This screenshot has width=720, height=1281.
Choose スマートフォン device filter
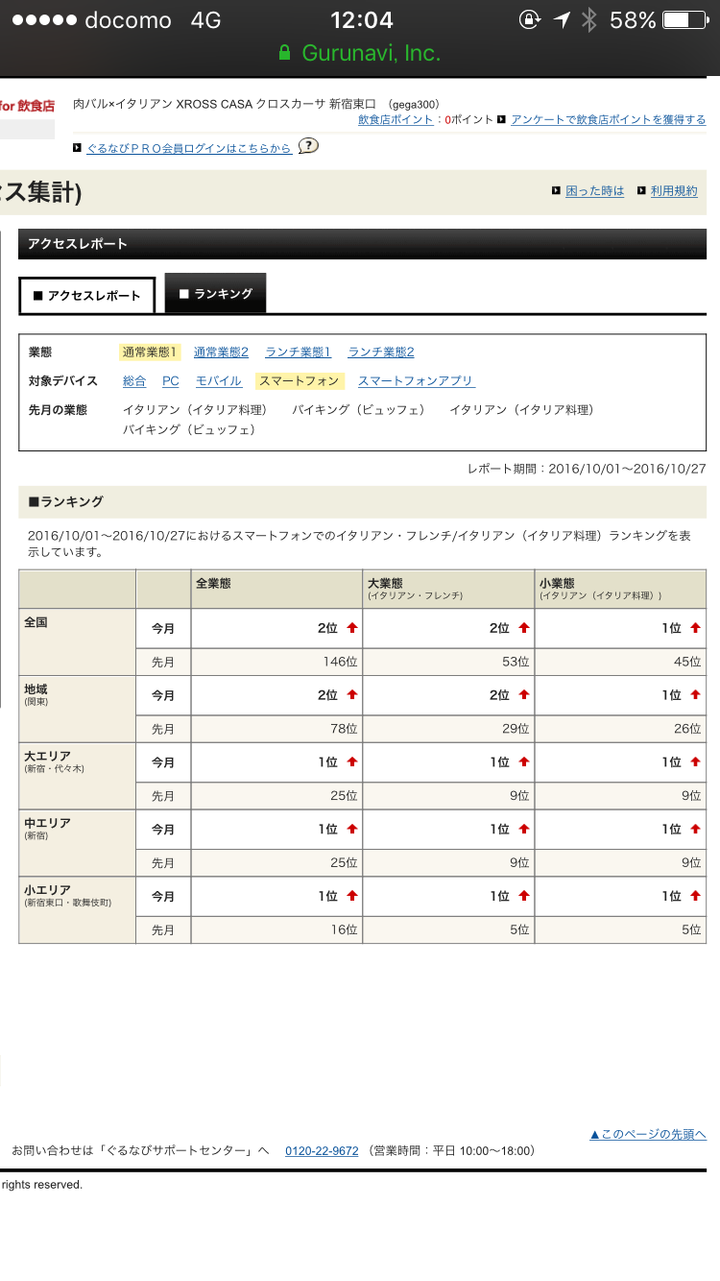coord(300,381)
